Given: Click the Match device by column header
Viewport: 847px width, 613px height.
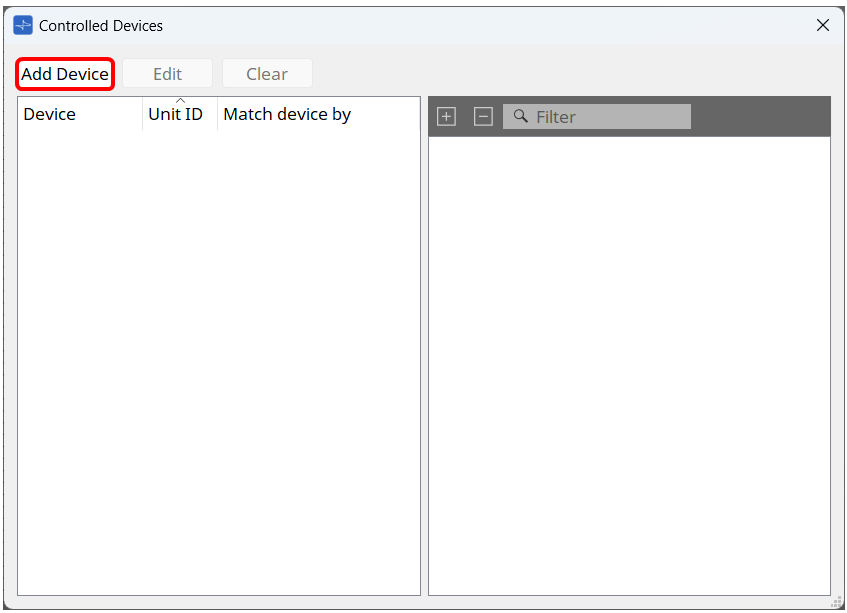Looking at the screenshot, I should point(287,114).
